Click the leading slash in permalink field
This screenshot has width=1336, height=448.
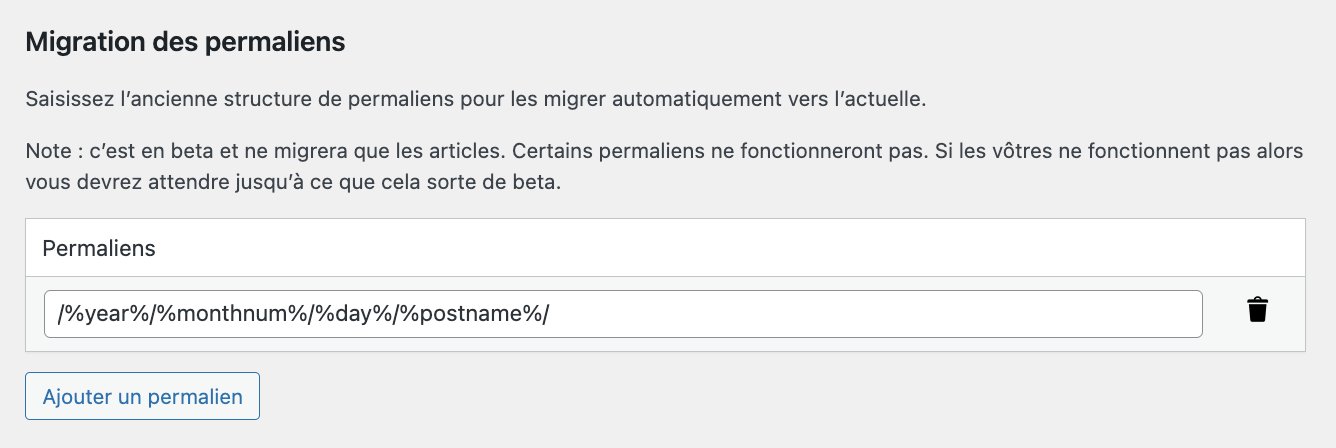61,314
